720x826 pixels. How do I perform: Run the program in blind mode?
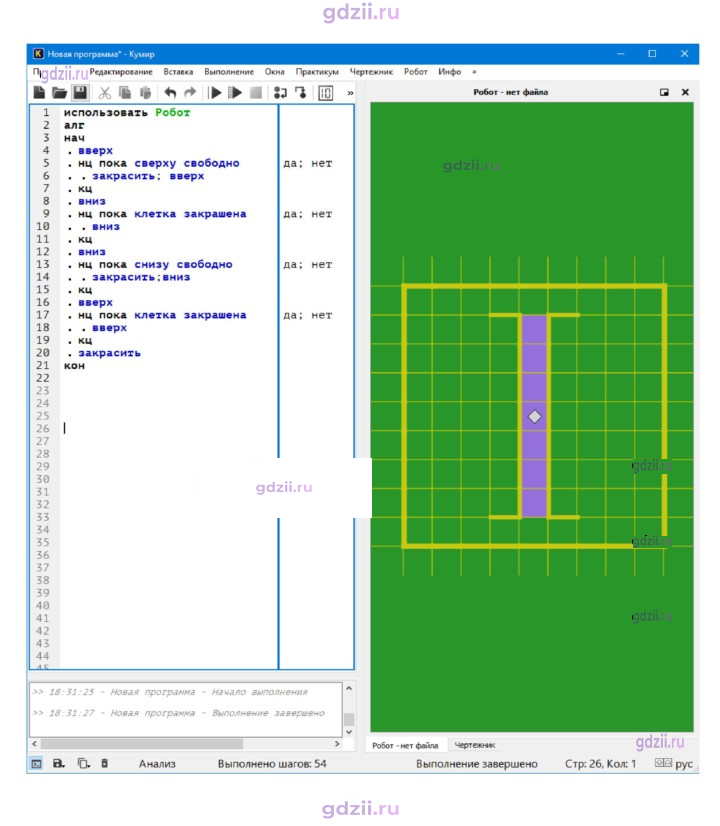(x=235, y=93)
